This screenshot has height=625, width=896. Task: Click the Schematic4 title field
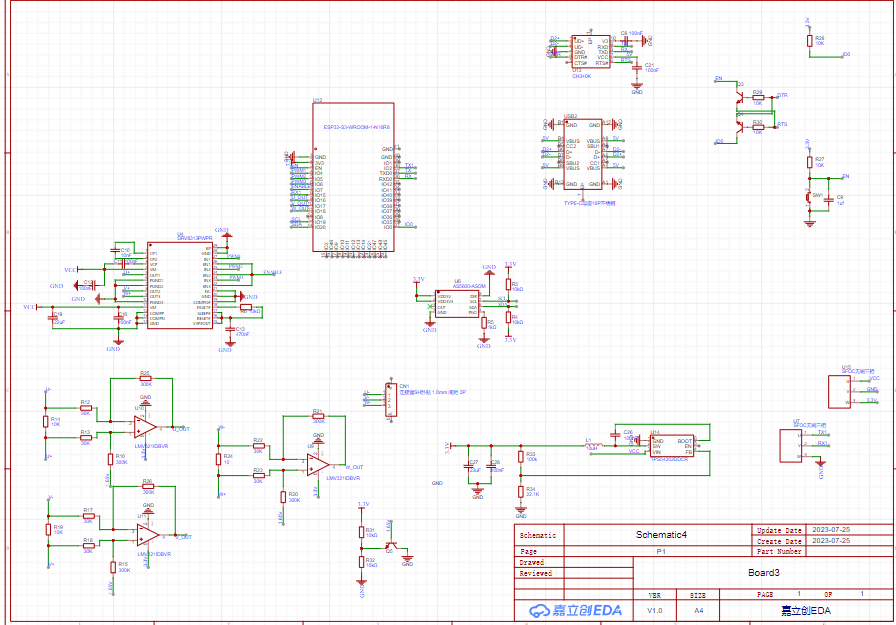point(662,535)
